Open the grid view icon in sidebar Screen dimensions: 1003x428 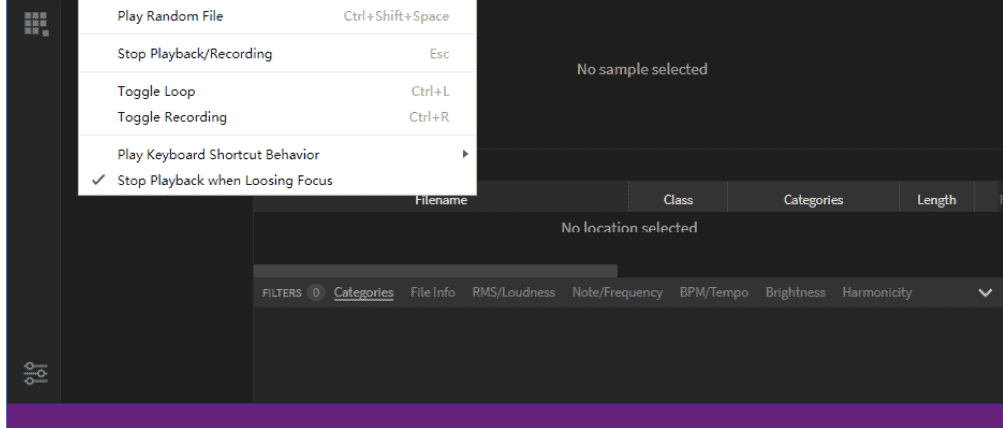pyautogui.click(x=36, y=24)
